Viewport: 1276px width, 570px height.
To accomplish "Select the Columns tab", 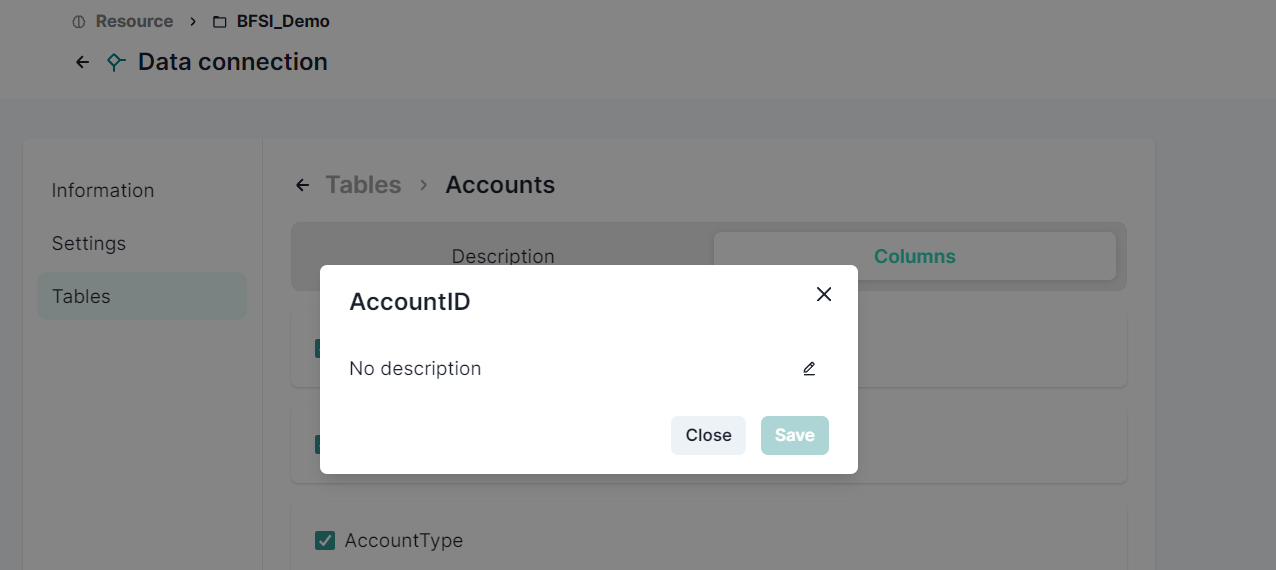I will pos(914,256).
